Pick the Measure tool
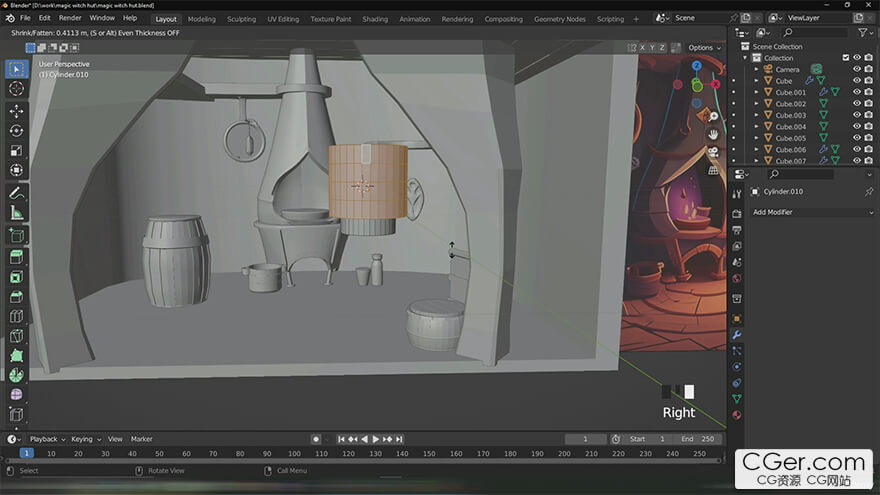Screen dimensions: 880x495 click(16, 213)
